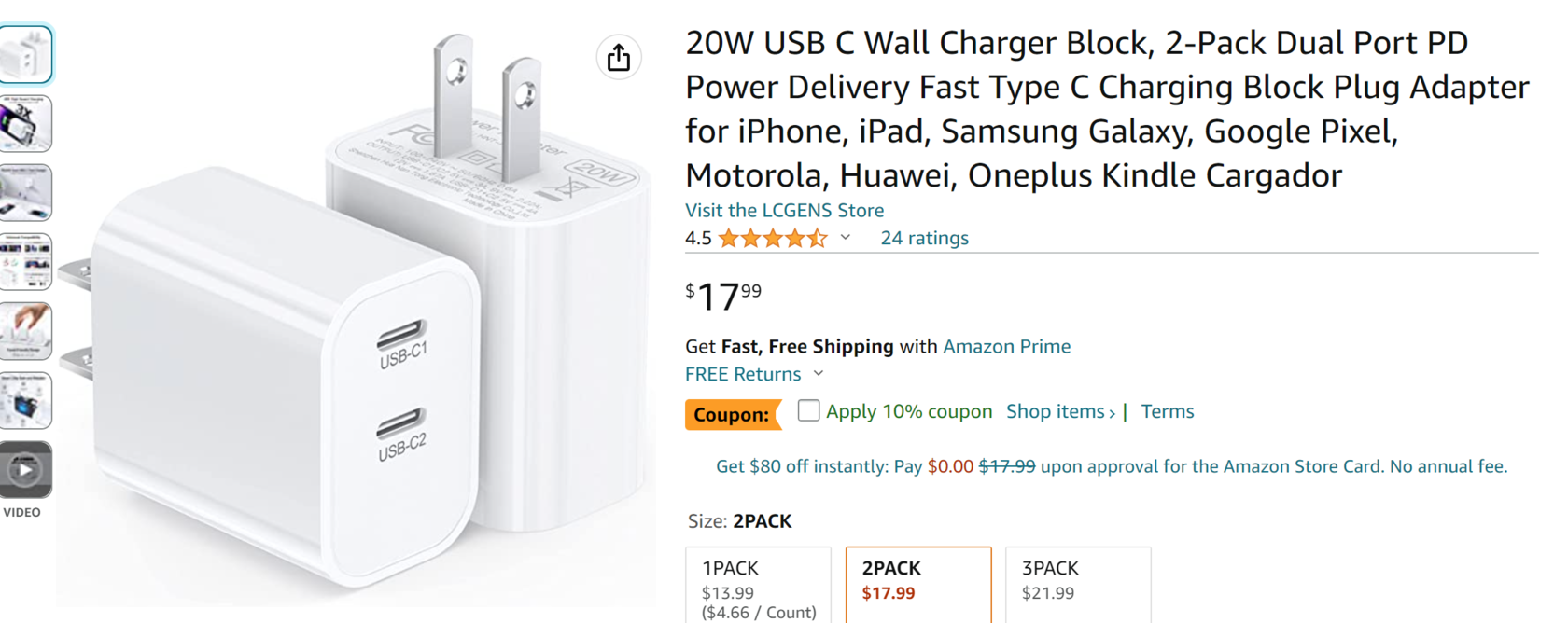1568x623 pixels.
Task: Expand the star rating breakdown chevron
Action: [x=846, y=238]
